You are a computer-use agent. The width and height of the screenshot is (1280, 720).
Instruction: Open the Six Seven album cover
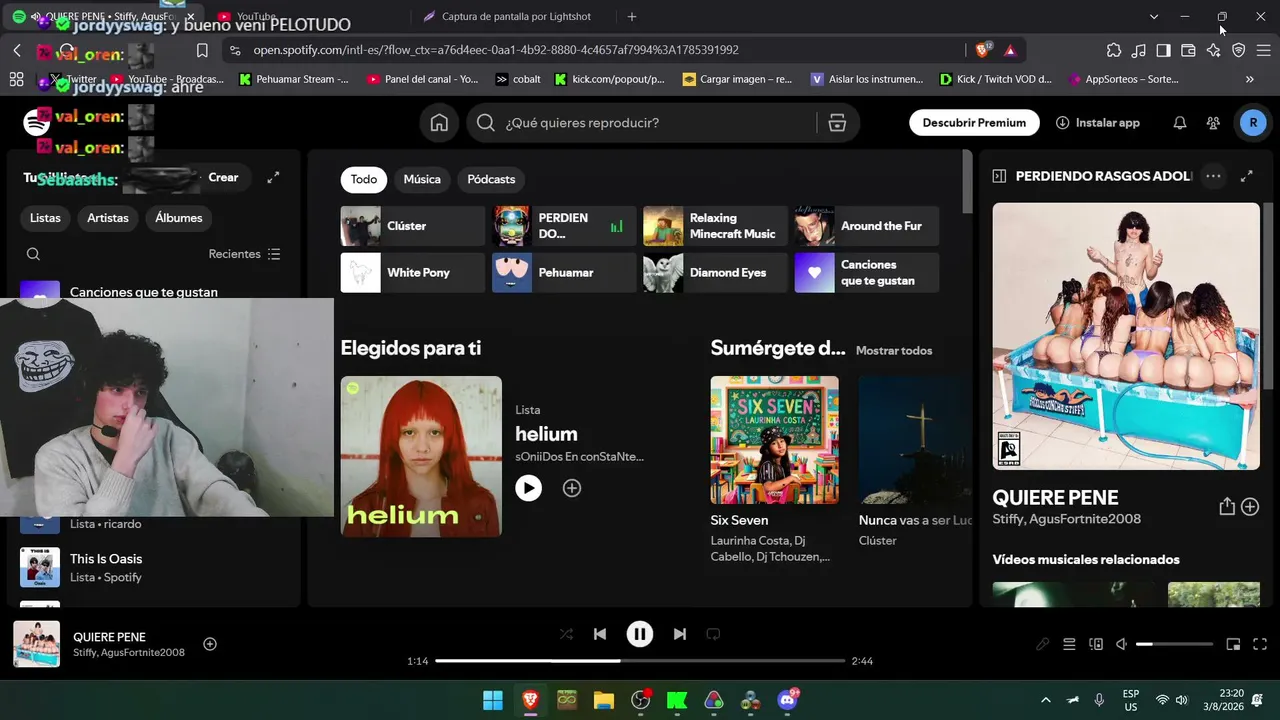pyautogui.click(x=775, y=440)
